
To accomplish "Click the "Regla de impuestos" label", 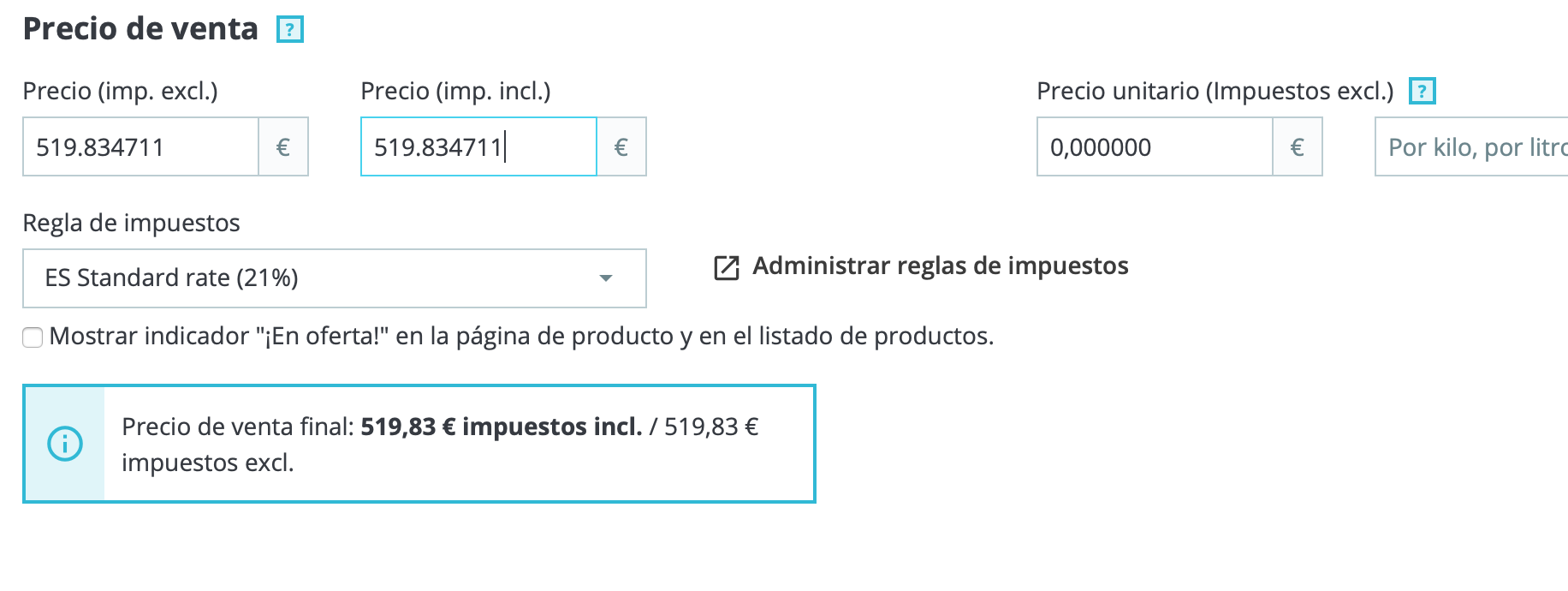I will coord(131,223).
